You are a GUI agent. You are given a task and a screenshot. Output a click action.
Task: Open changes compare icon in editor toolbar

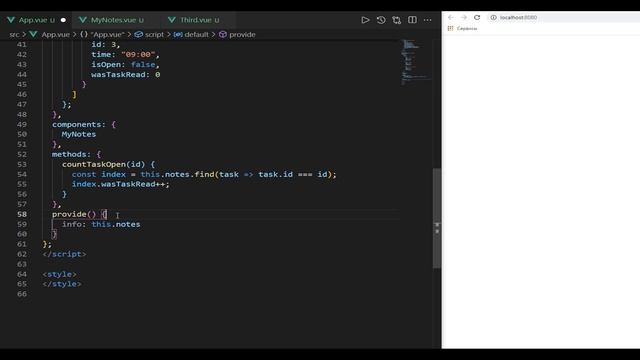pyautogui.click(x=397, y=20)
